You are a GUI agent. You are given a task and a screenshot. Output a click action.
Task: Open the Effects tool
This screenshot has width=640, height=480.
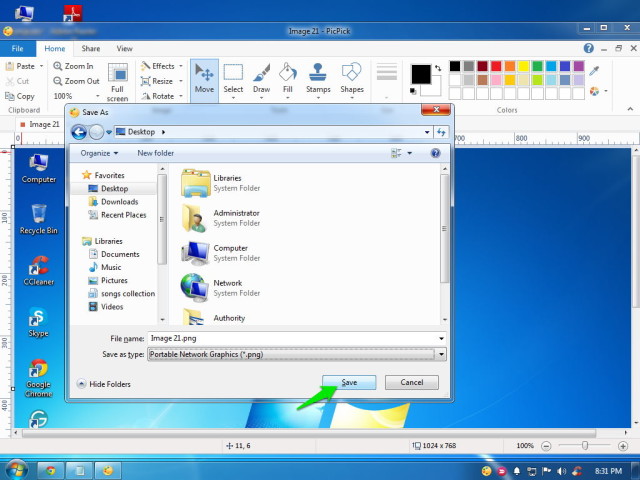pyautogui.click(x=158, y=66)
